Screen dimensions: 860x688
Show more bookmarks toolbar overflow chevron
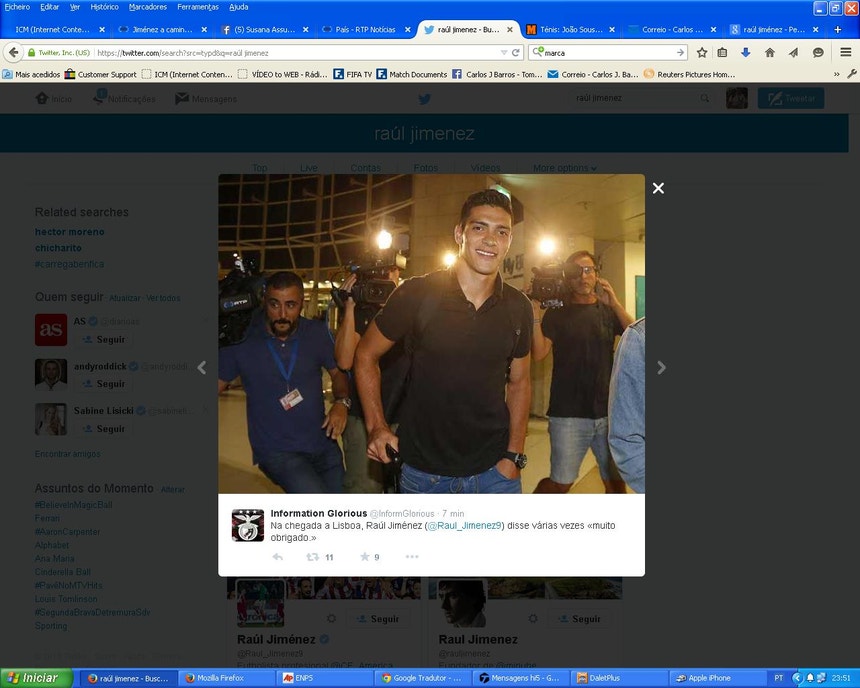click(x=837, y=74)
